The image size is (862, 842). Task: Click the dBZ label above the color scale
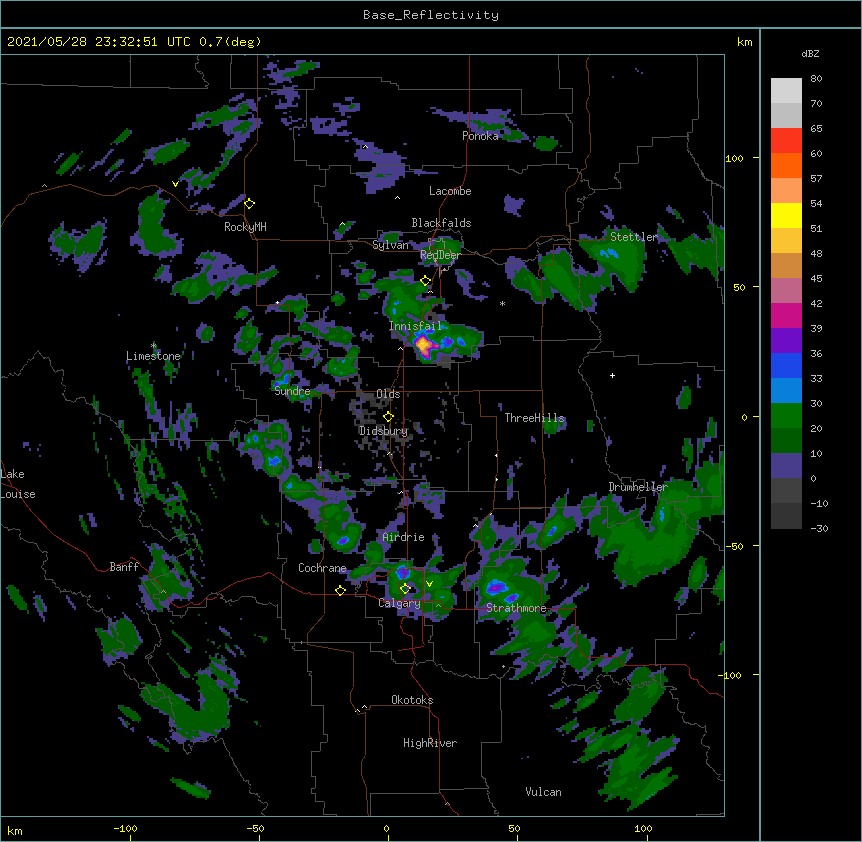coord(810,53)
